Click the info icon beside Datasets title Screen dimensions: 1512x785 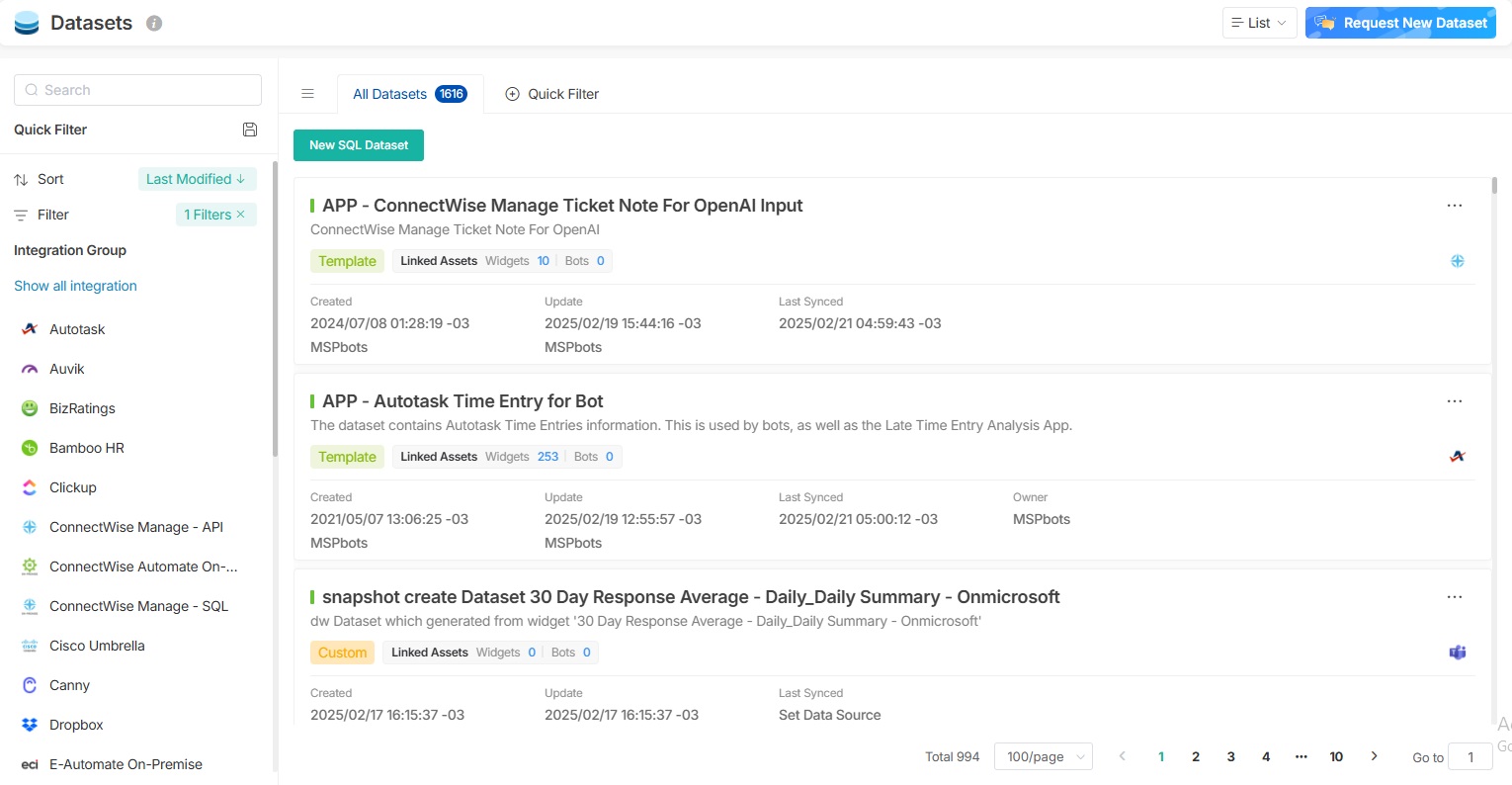tap(154, 23)
